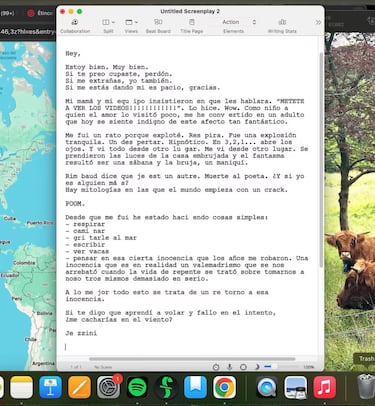Show more toolbar items via chevrons
375x406 pixels.
click(318, 22)
